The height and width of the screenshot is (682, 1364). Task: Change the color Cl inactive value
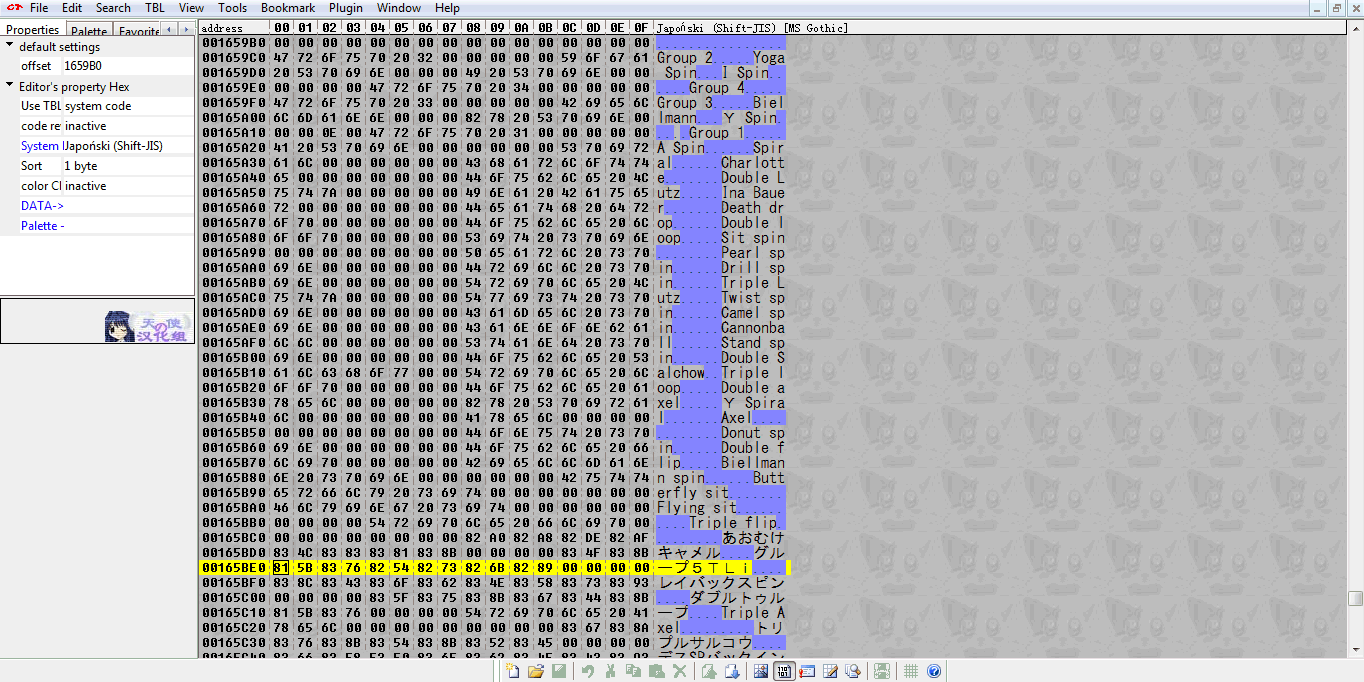[x=127, y=186]
